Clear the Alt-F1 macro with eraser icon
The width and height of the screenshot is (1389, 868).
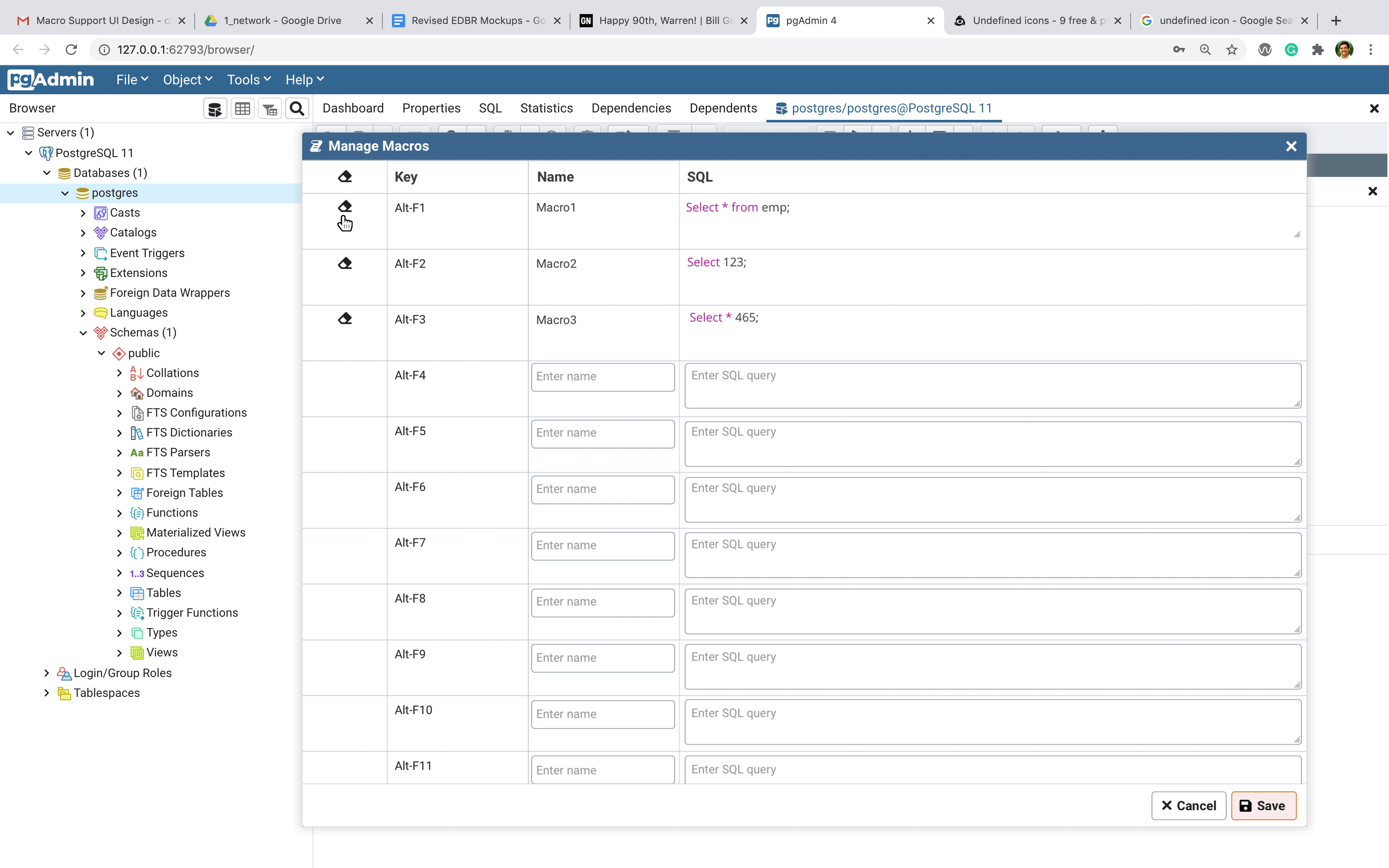pos(344,206)
